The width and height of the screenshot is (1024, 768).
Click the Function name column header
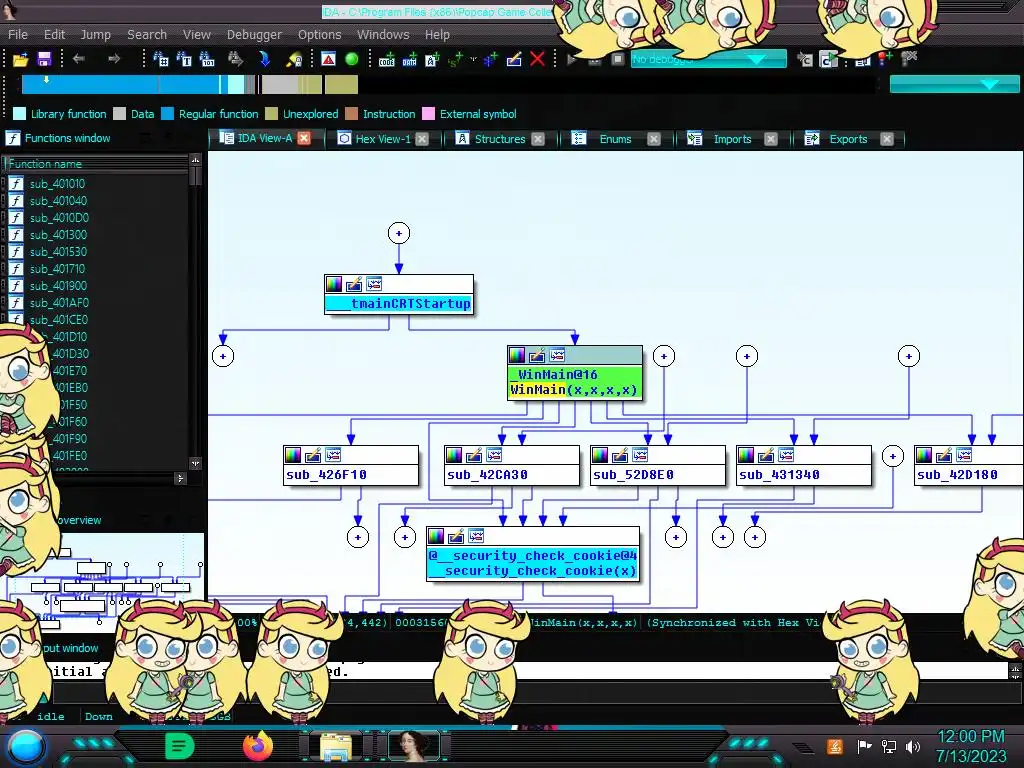(97, 164)
